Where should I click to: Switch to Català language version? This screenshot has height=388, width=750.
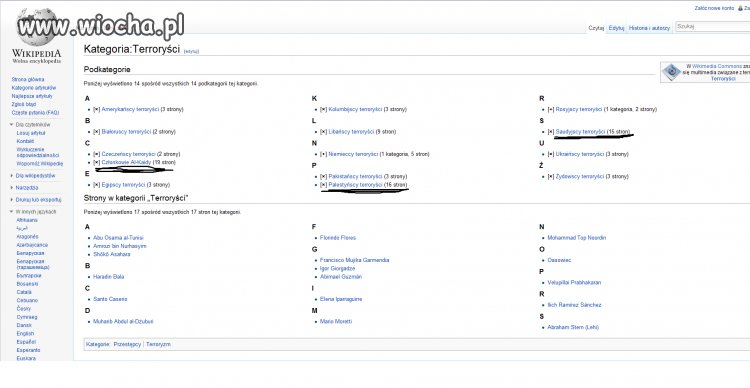click(x=24, y=293)
